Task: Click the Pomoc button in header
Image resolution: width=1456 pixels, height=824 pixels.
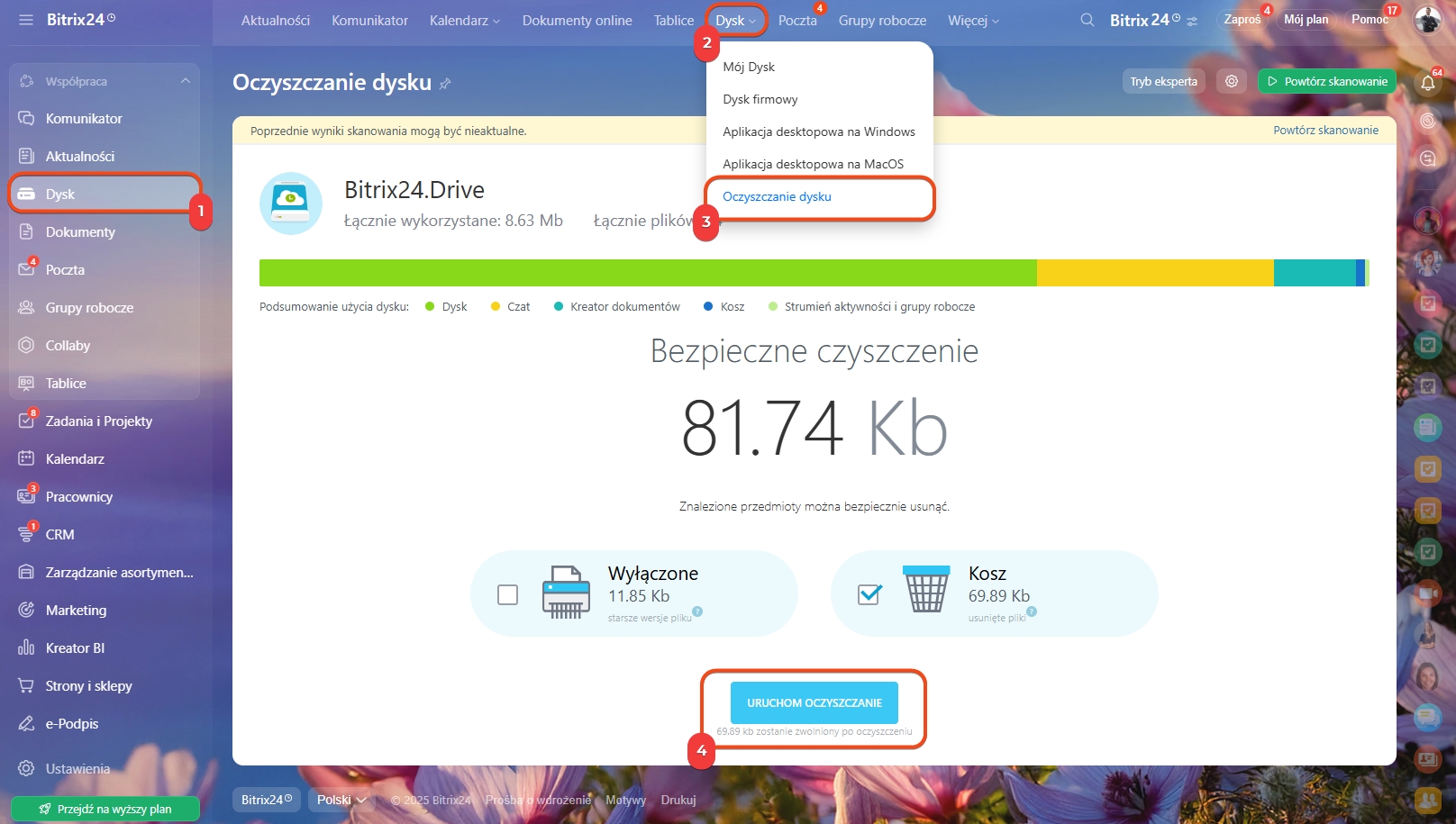Action: [1369, 20]
